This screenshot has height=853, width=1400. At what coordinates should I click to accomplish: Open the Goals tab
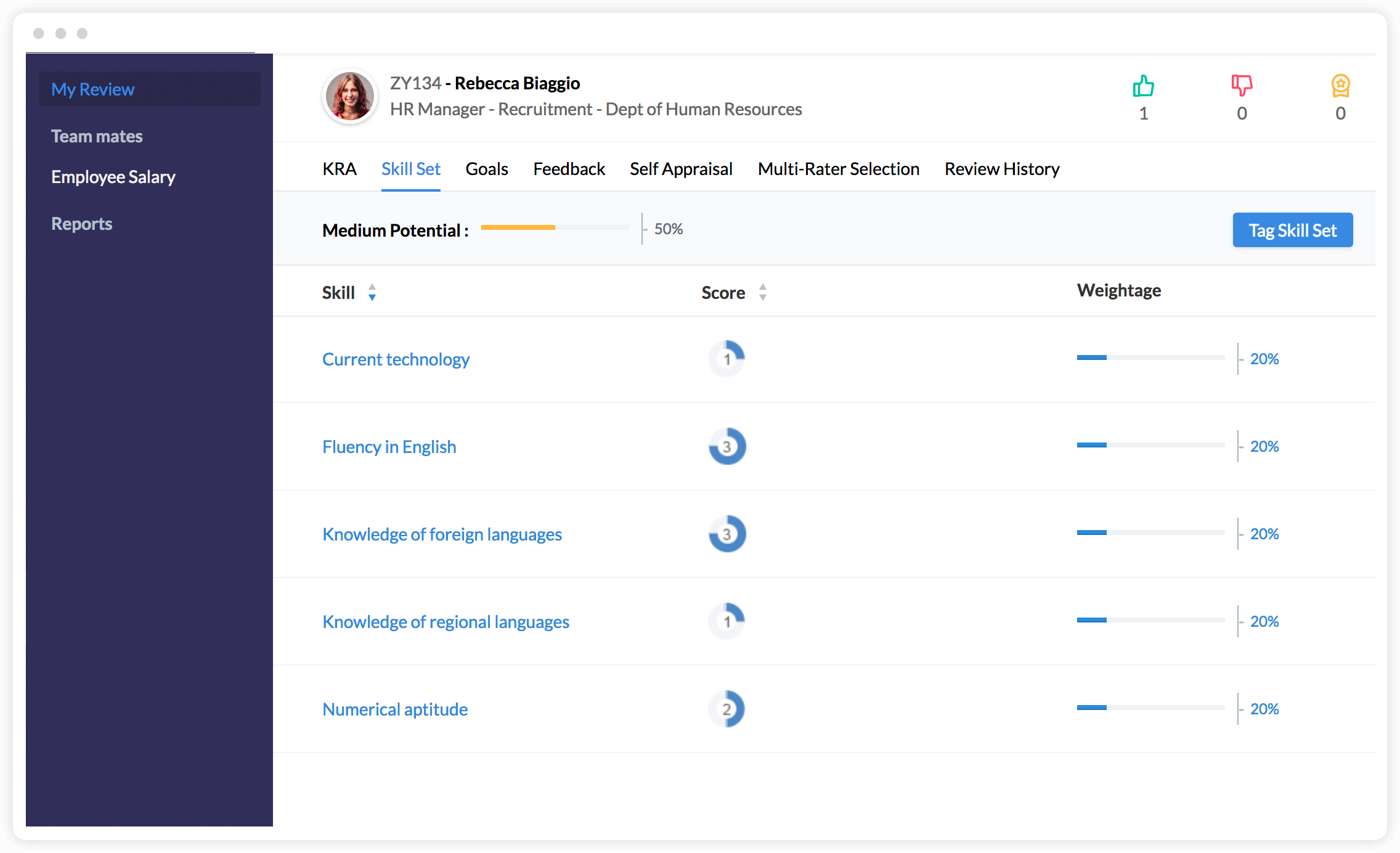[486, 169]
